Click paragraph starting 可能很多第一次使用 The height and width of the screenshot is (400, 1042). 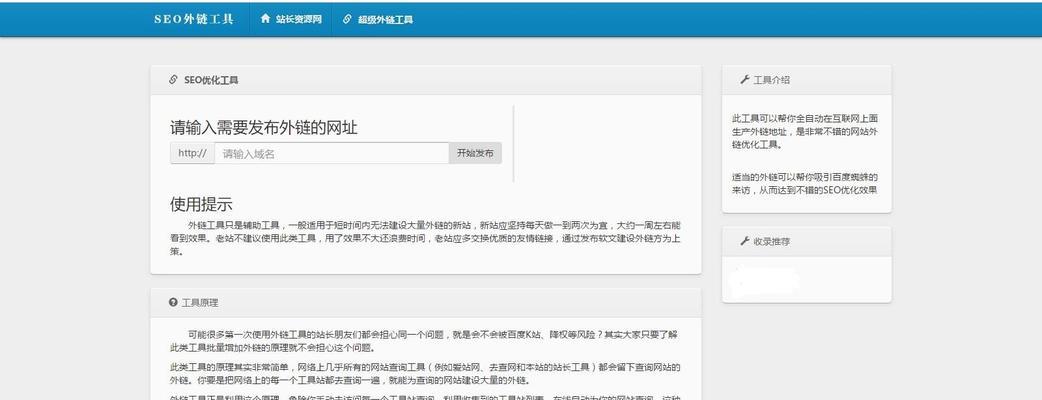[x=424, y=341]
